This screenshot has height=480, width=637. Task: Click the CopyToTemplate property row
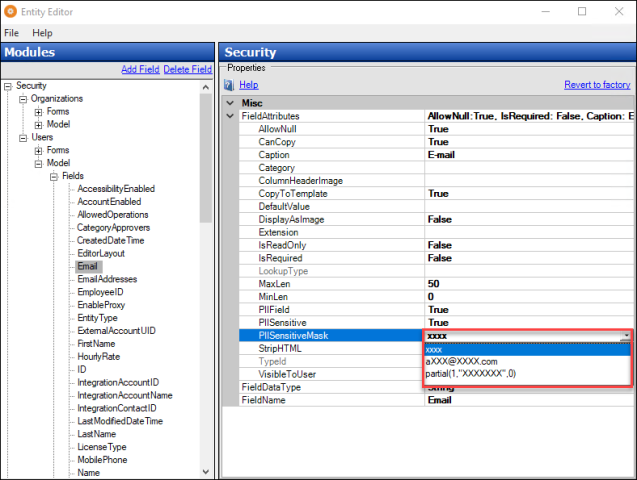[436, 194]
